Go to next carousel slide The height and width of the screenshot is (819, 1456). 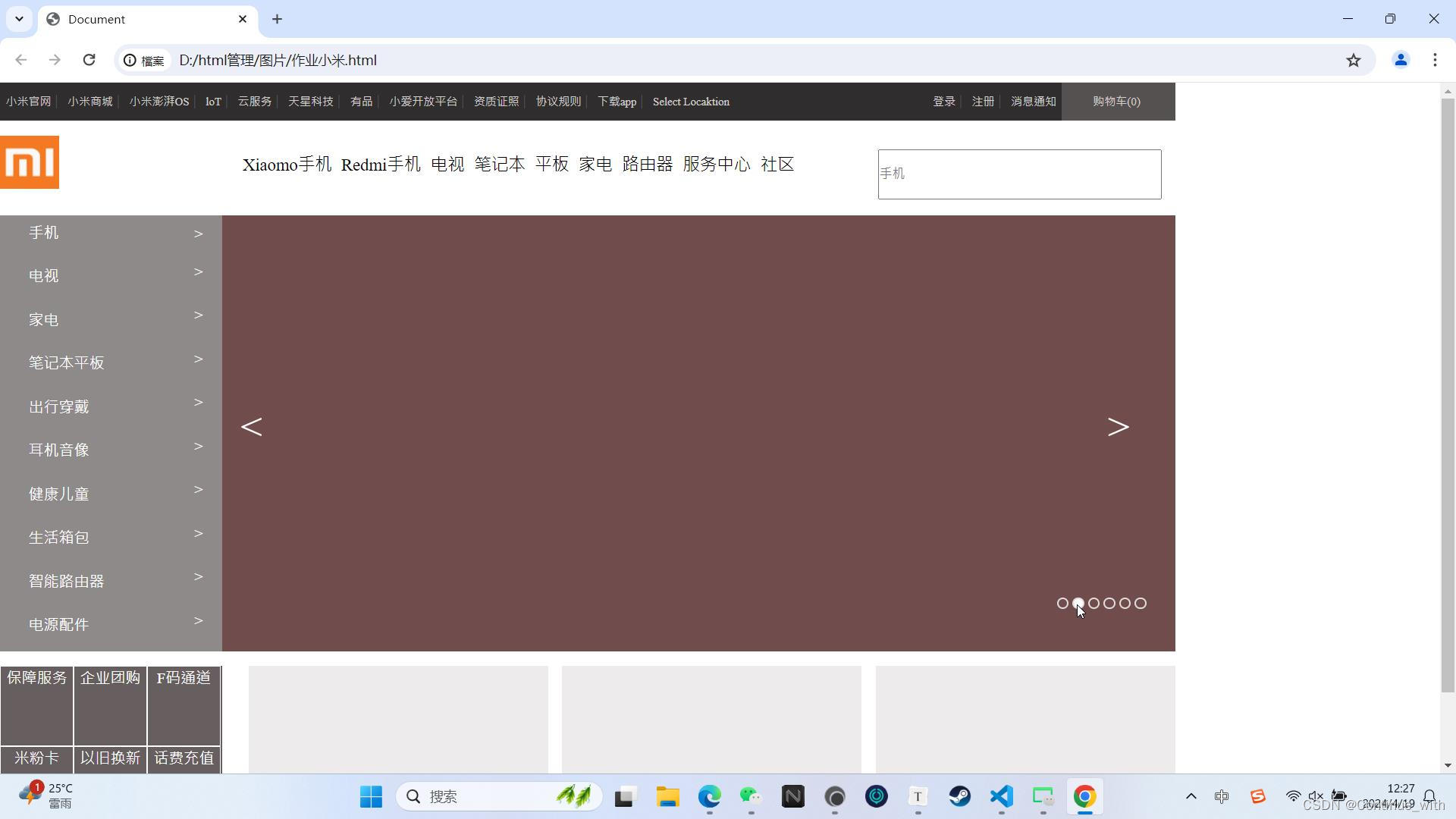1118,427
